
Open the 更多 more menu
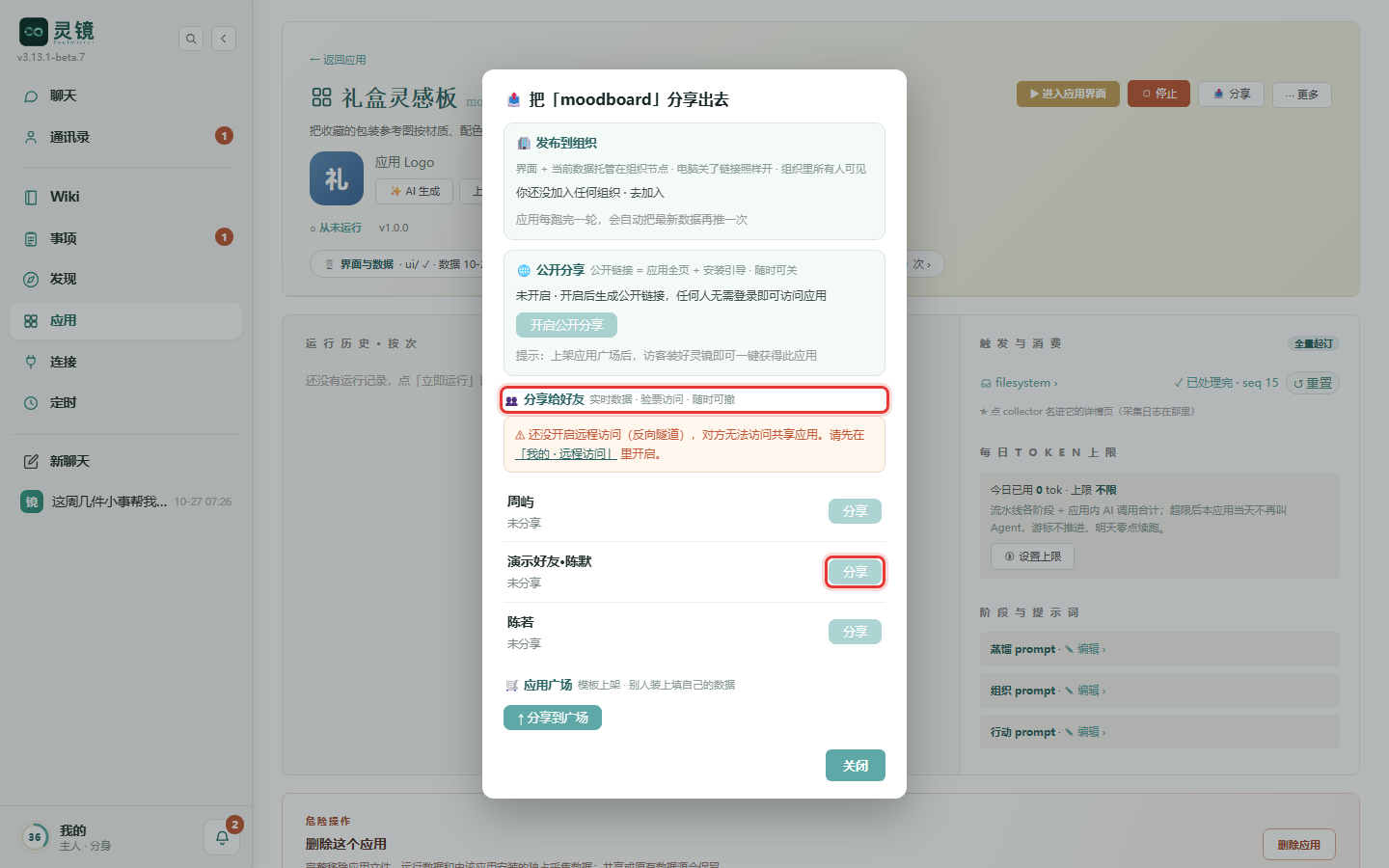[x=1302, y=95]
